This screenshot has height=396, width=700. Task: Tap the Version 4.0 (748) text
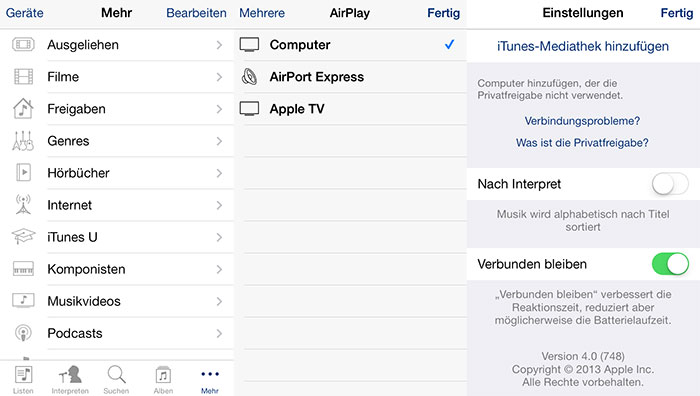click(x=583, y=356)
